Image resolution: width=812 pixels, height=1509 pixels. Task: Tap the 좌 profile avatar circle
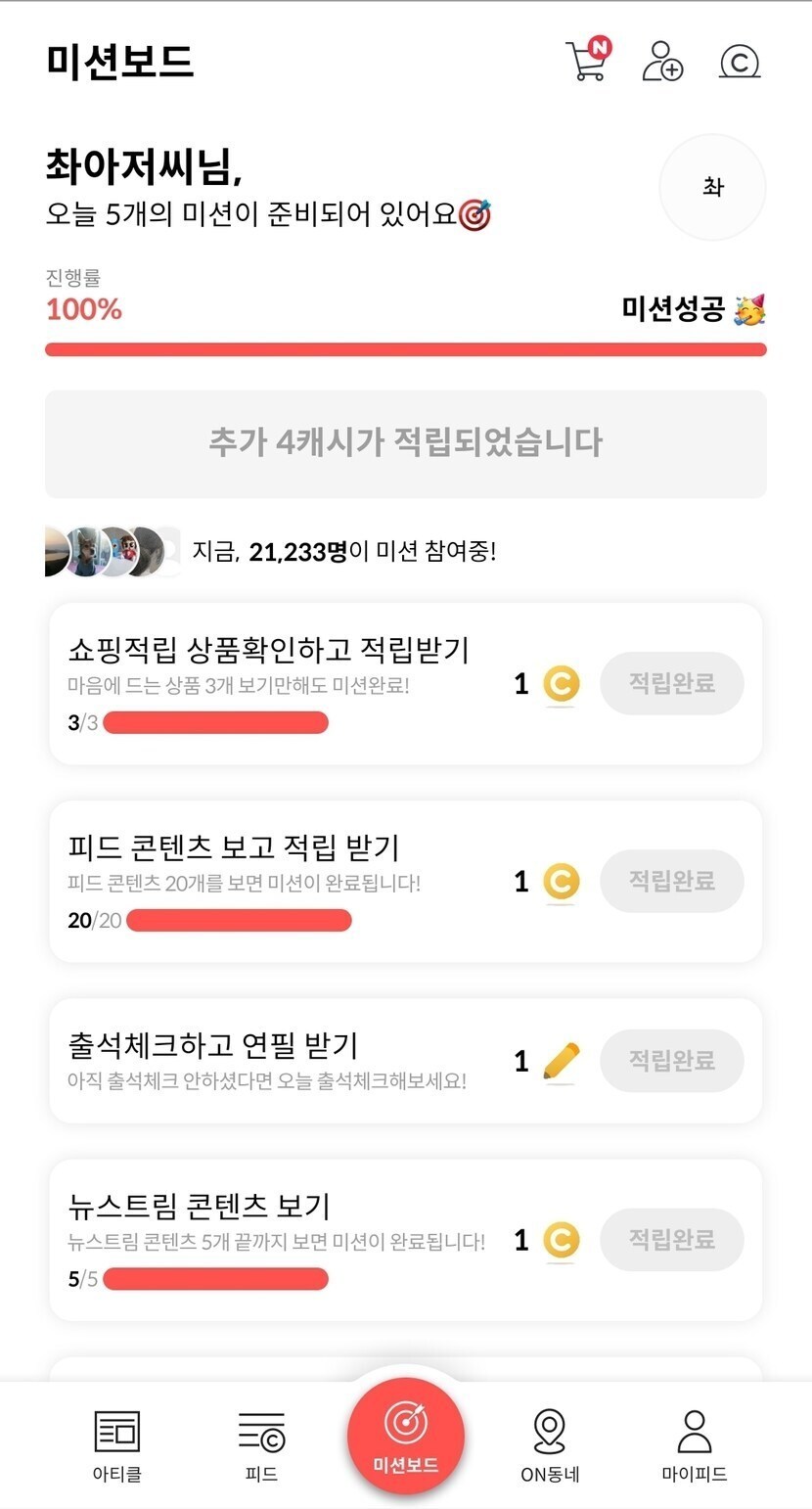712,187
